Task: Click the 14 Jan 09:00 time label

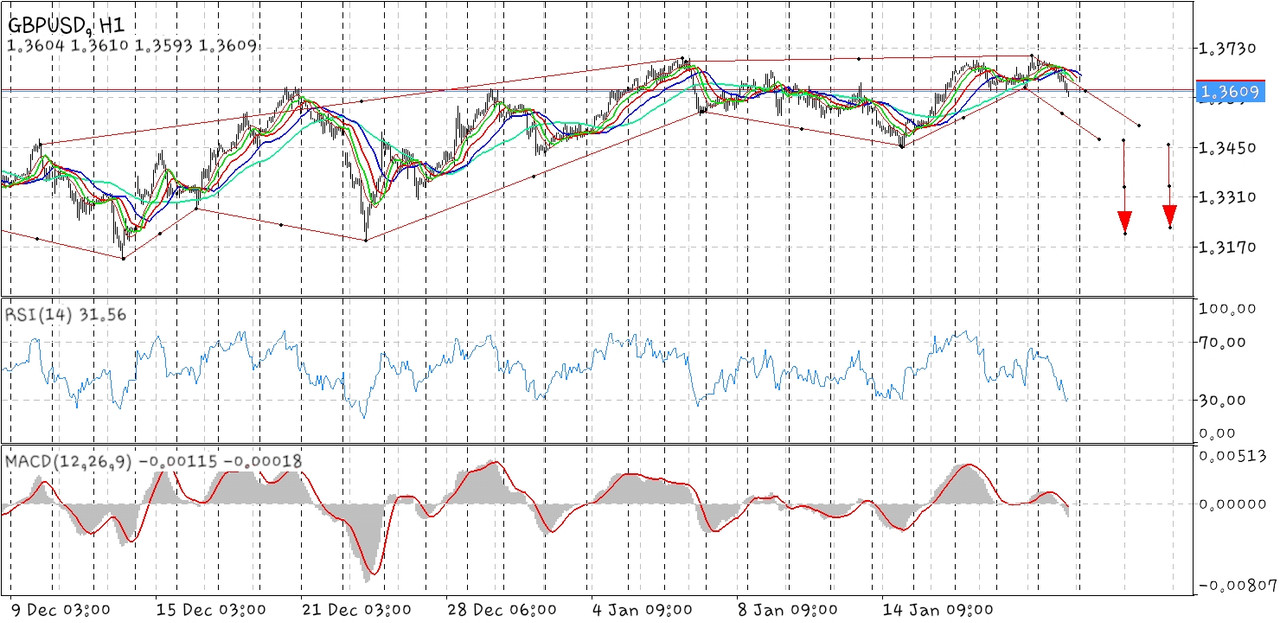Action: (x=937, y=610)
